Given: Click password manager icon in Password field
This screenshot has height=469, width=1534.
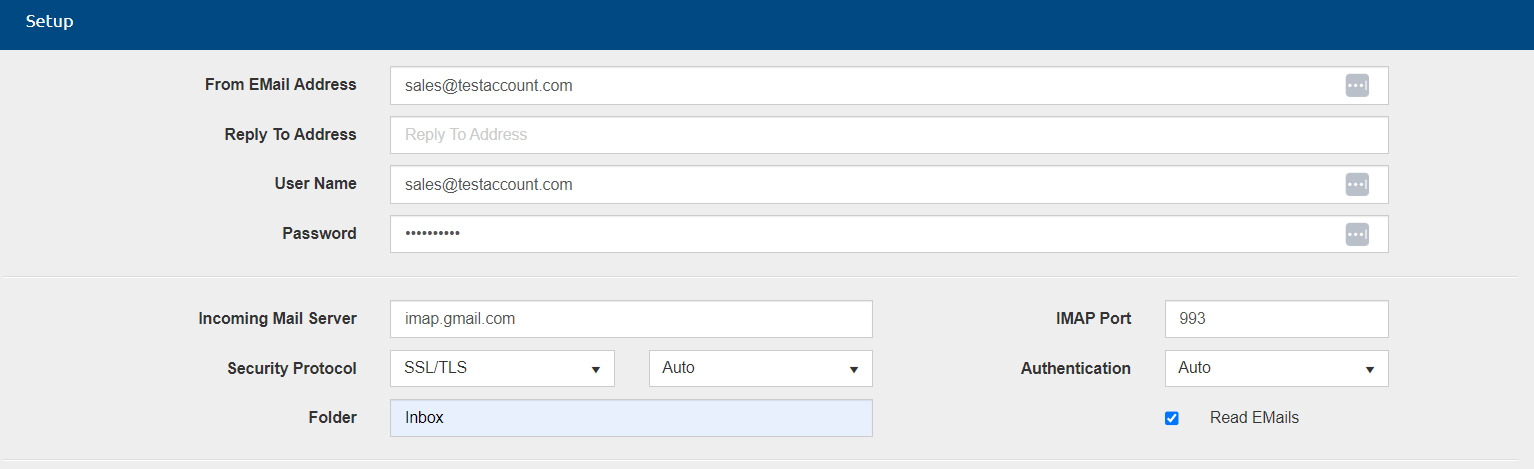Looking at the screenshot, I should click(x=1356, y=234).
